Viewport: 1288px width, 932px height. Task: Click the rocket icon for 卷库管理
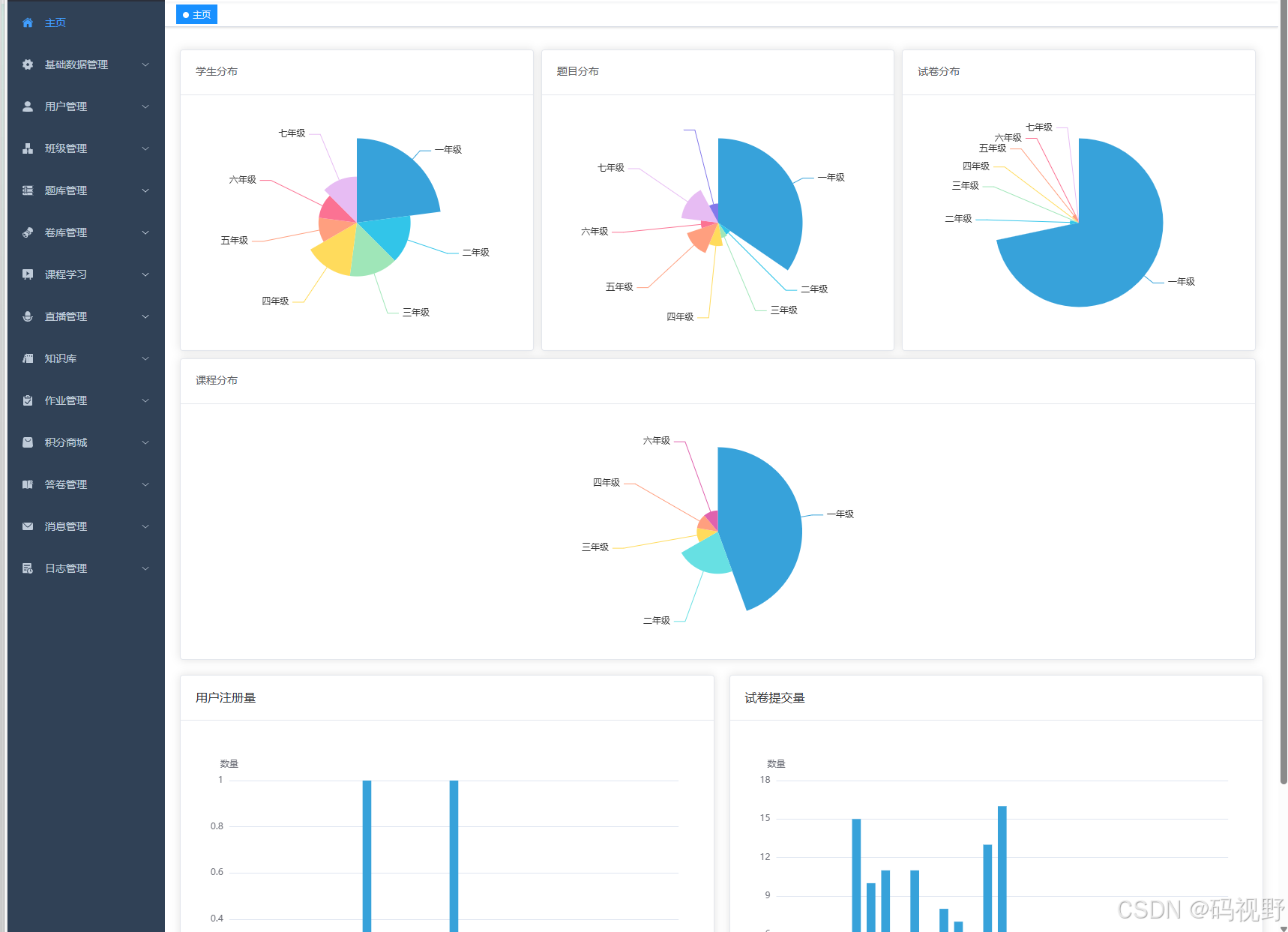(28, 232)
